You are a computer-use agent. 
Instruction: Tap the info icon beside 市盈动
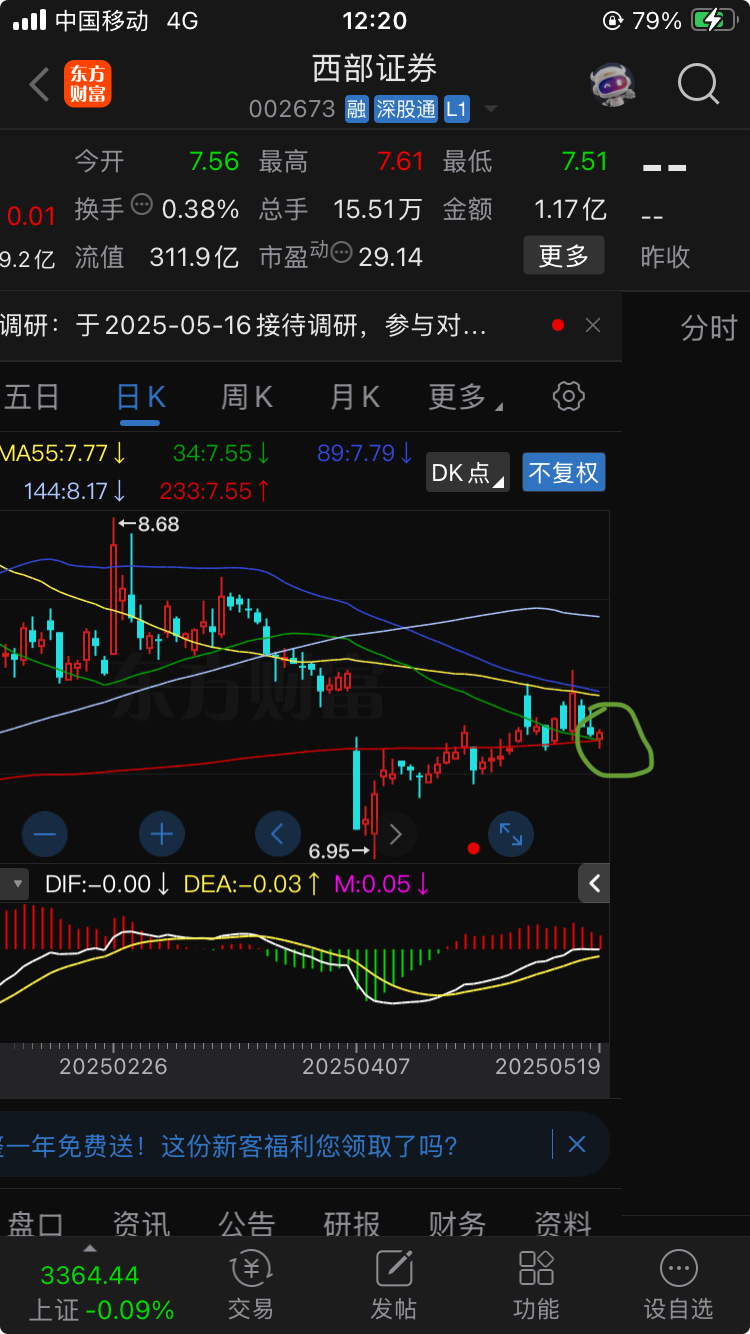[342, 252]
